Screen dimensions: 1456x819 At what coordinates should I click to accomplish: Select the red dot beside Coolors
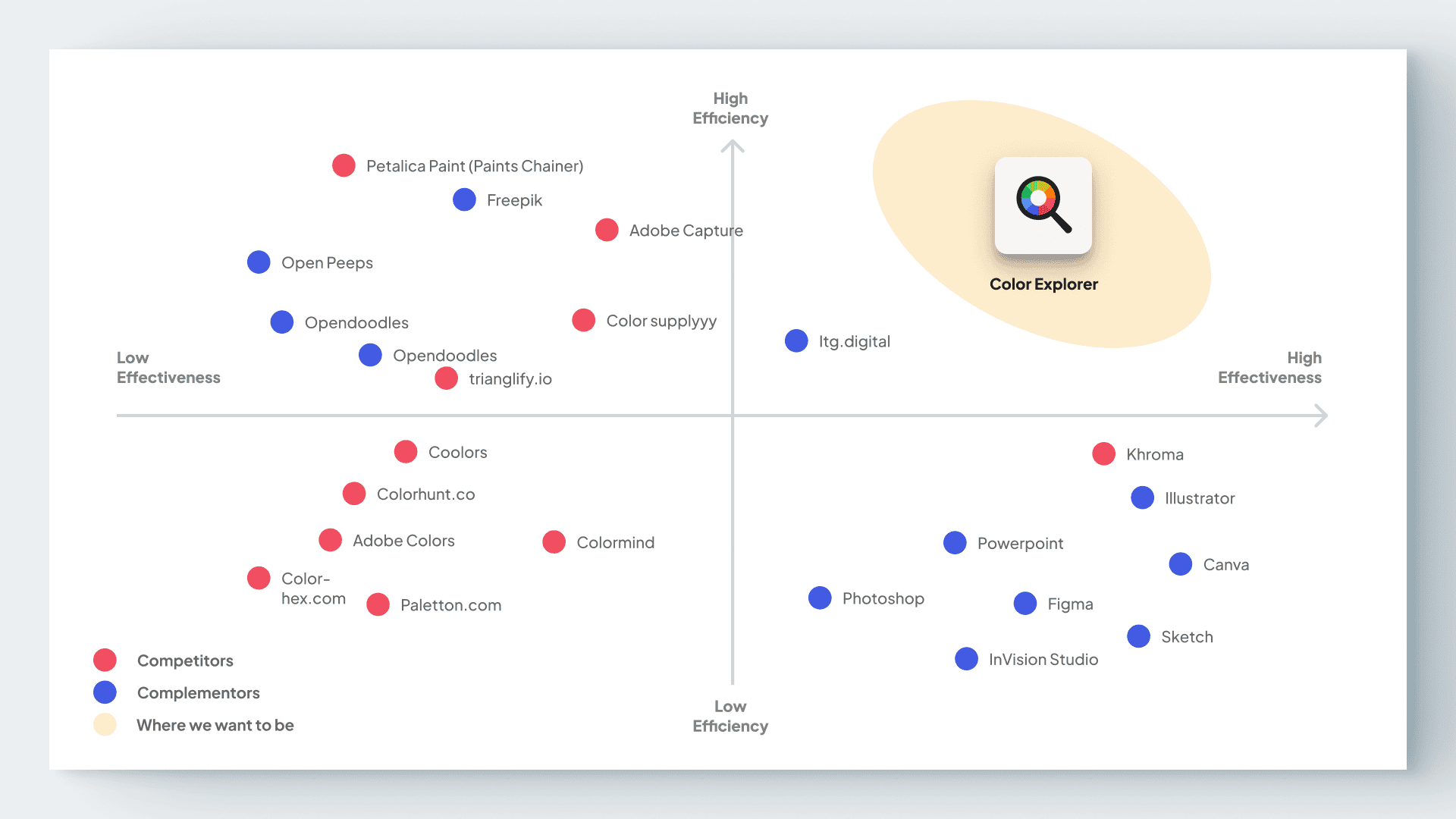406,452
